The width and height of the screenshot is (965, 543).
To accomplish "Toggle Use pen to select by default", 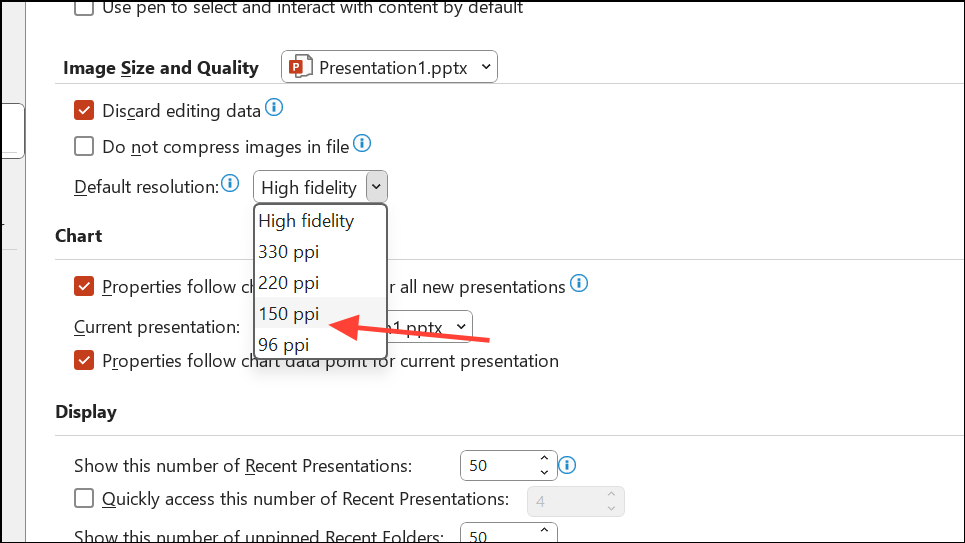I will 85,8.
